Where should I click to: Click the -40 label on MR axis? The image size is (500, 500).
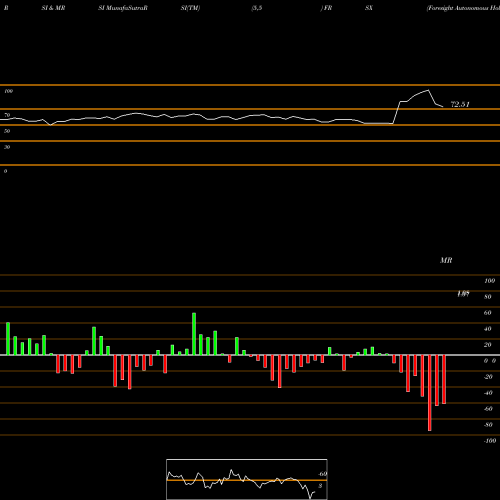pos(488,393)
